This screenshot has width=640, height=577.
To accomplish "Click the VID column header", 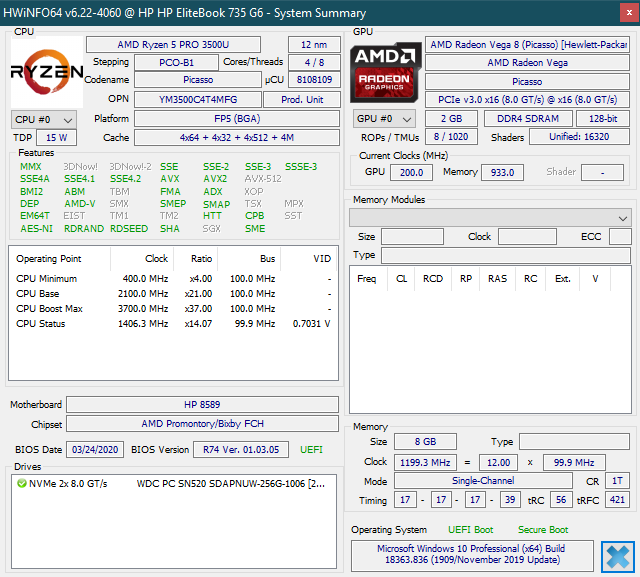I will tap(309, 259).
